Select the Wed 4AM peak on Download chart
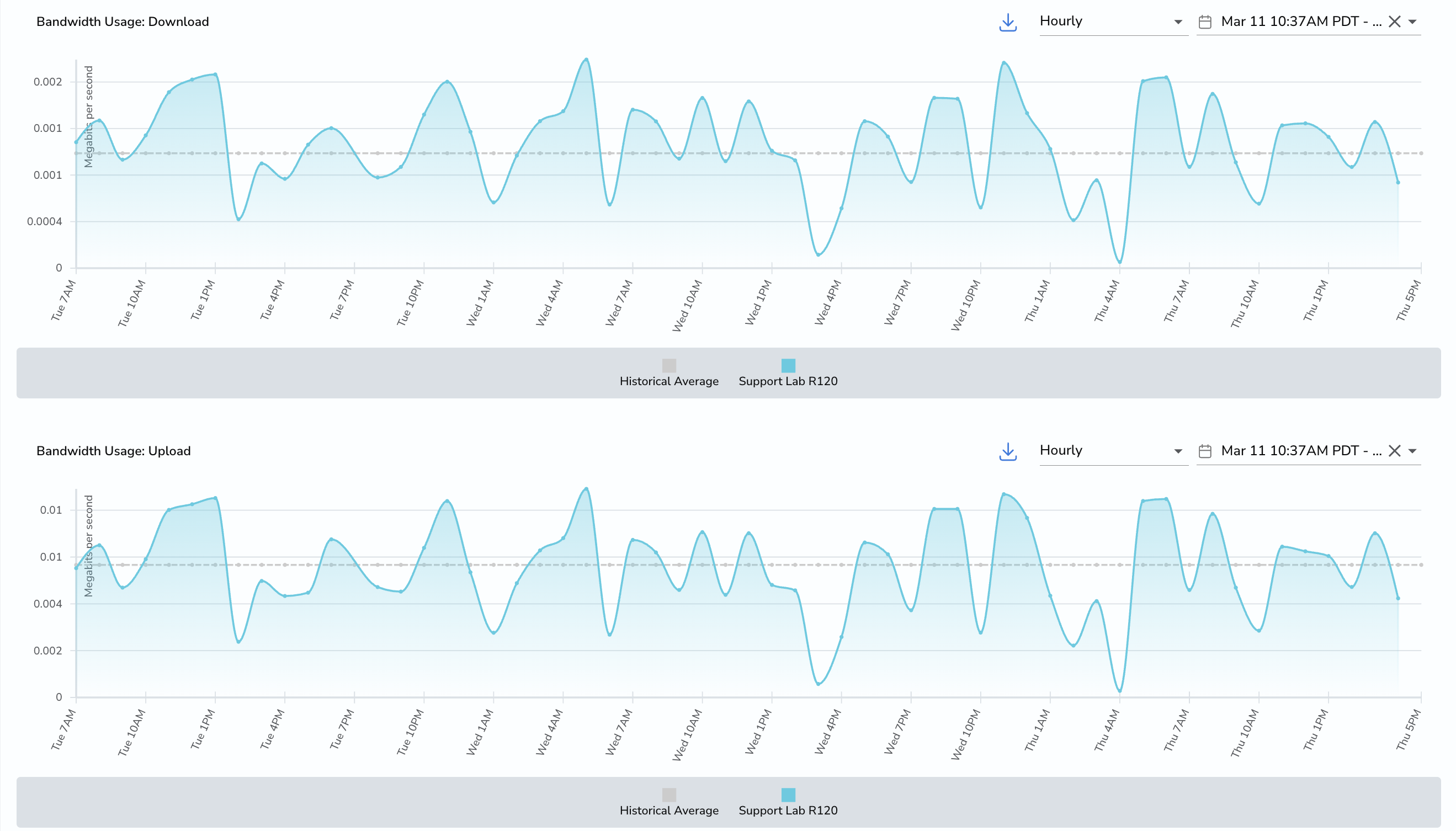 click(x=564, y=111)
